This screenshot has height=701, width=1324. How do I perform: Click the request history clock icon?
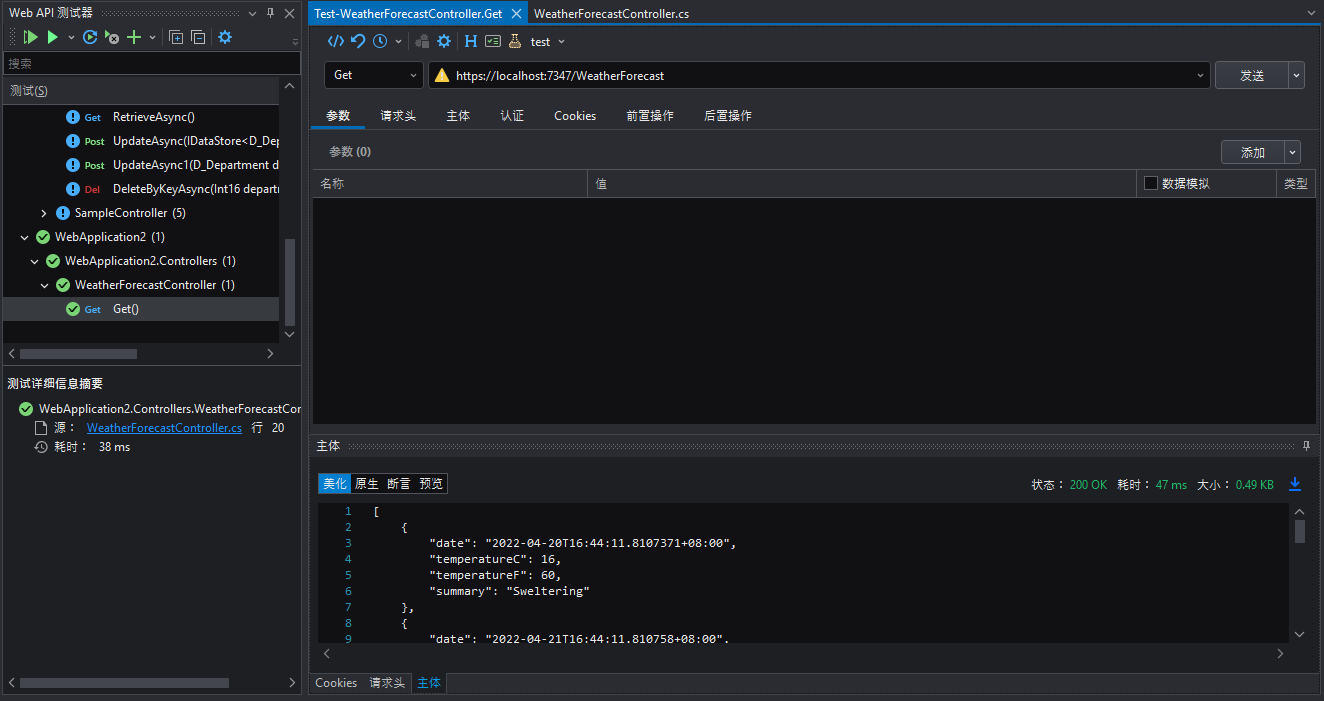click(380, 41)
